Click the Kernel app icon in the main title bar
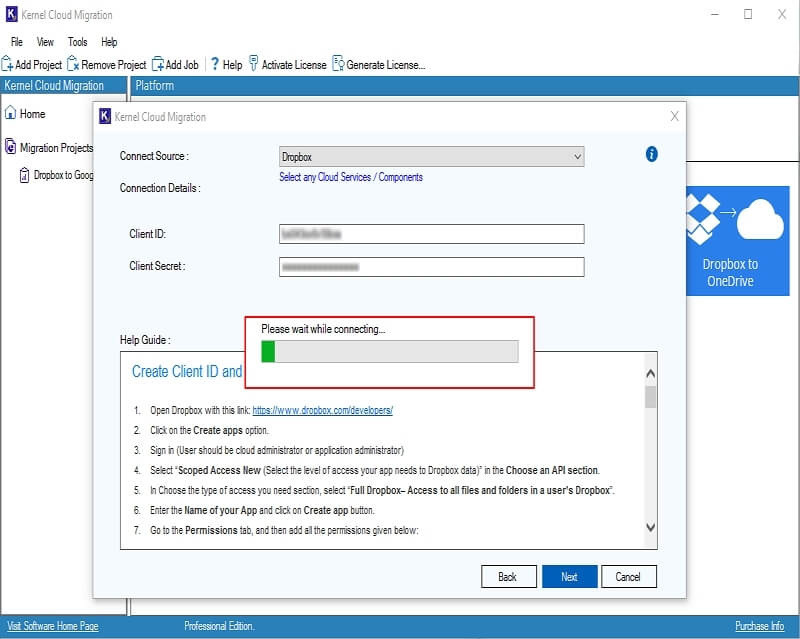The image size is (800, 639). [11, 14]
